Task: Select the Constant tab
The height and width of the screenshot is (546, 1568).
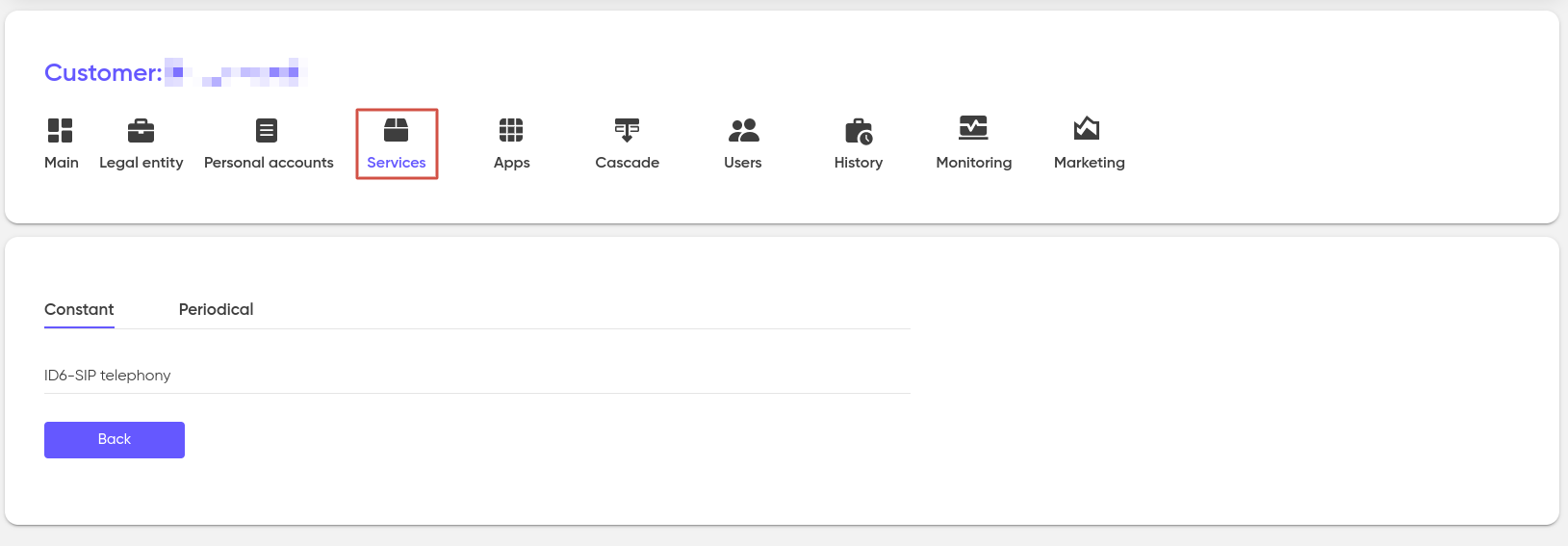Action: click(79, 309)
